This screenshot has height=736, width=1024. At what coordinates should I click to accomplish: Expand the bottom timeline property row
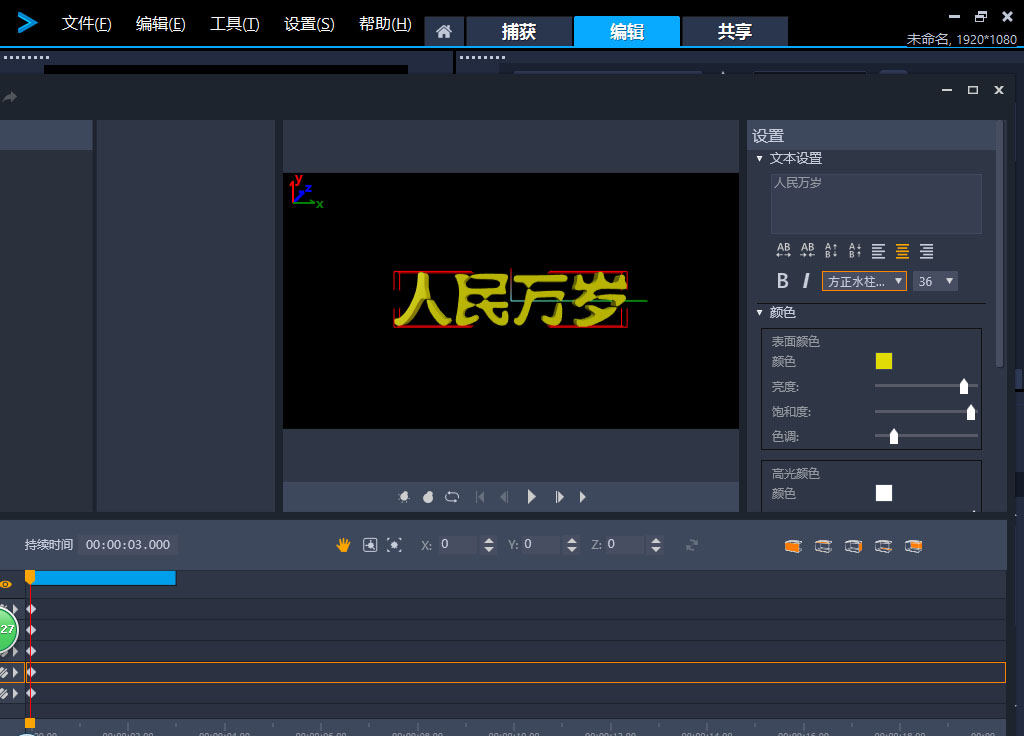pos(15,693)
